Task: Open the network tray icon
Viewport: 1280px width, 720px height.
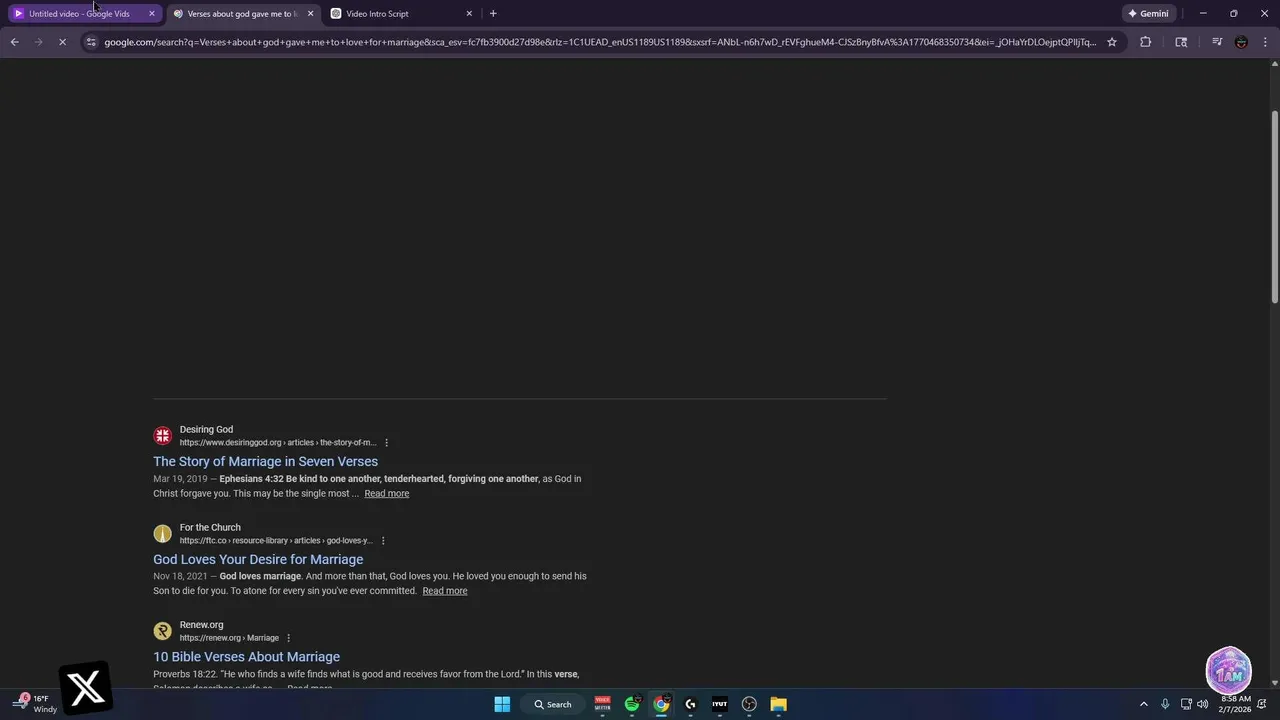Action: pyautogui.click(x=1186, y=704)
